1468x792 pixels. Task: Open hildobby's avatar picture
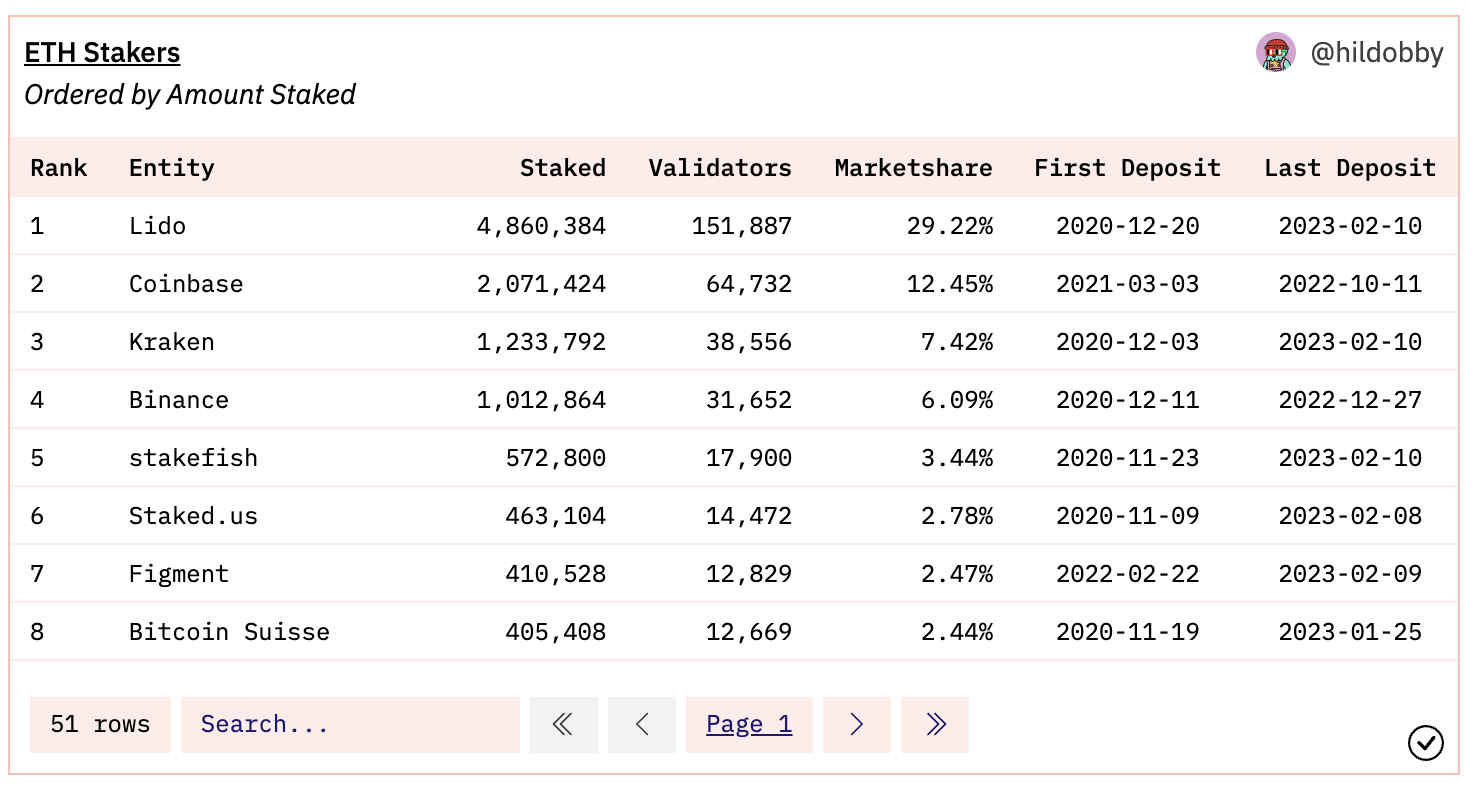[1276, 52]
